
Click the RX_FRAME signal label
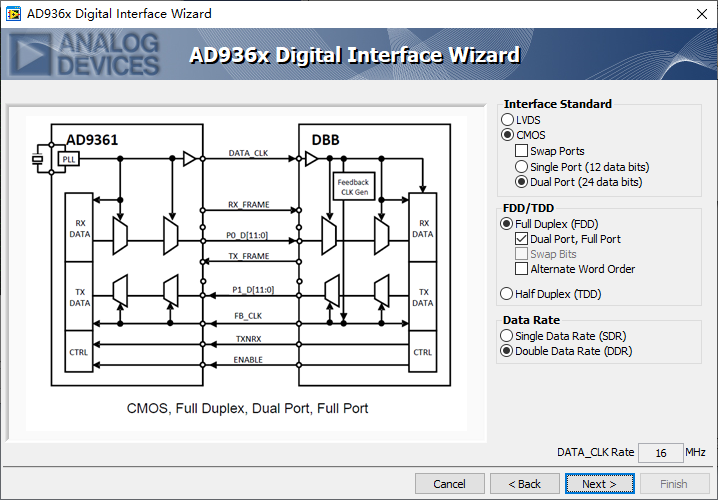click(249, 204)
